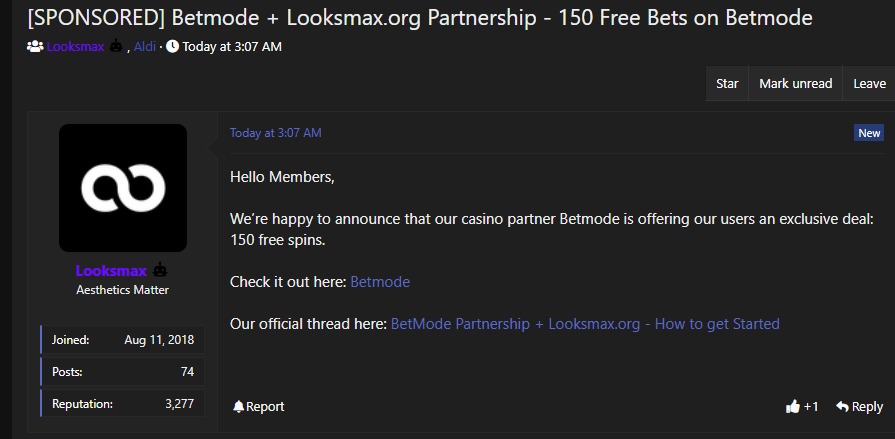Image resolution: width=895 pixels, height=439 pixels.
Task: Open BetMode Partnership How to get Started thread
Action: click(x=585, y=324)
